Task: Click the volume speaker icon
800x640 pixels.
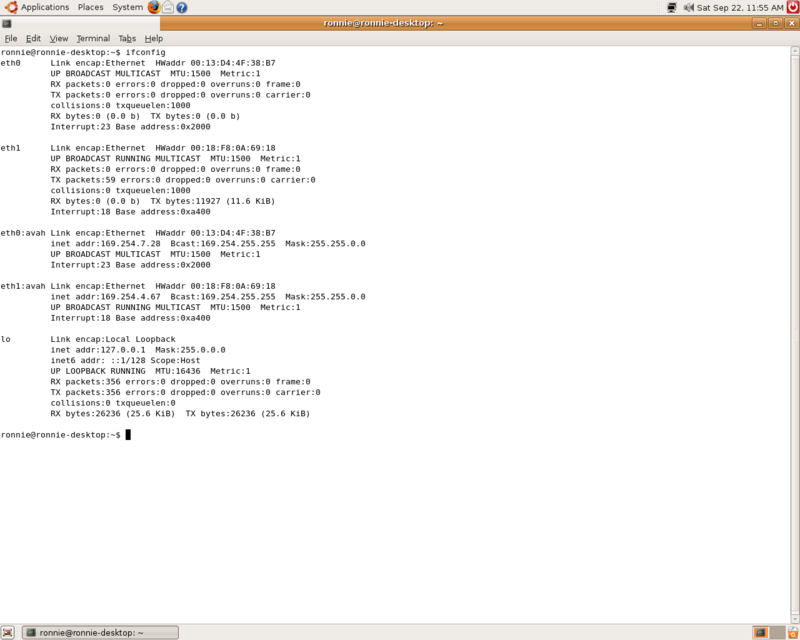Action: [x=688, y=7]
